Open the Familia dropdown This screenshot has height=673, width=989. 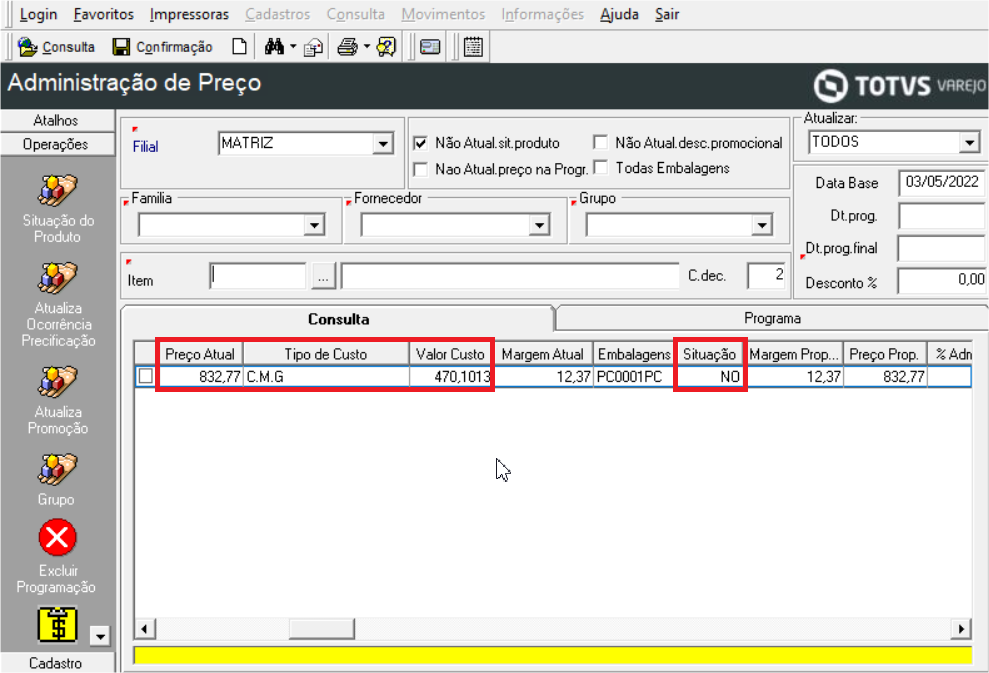click(x=313, y=225)
